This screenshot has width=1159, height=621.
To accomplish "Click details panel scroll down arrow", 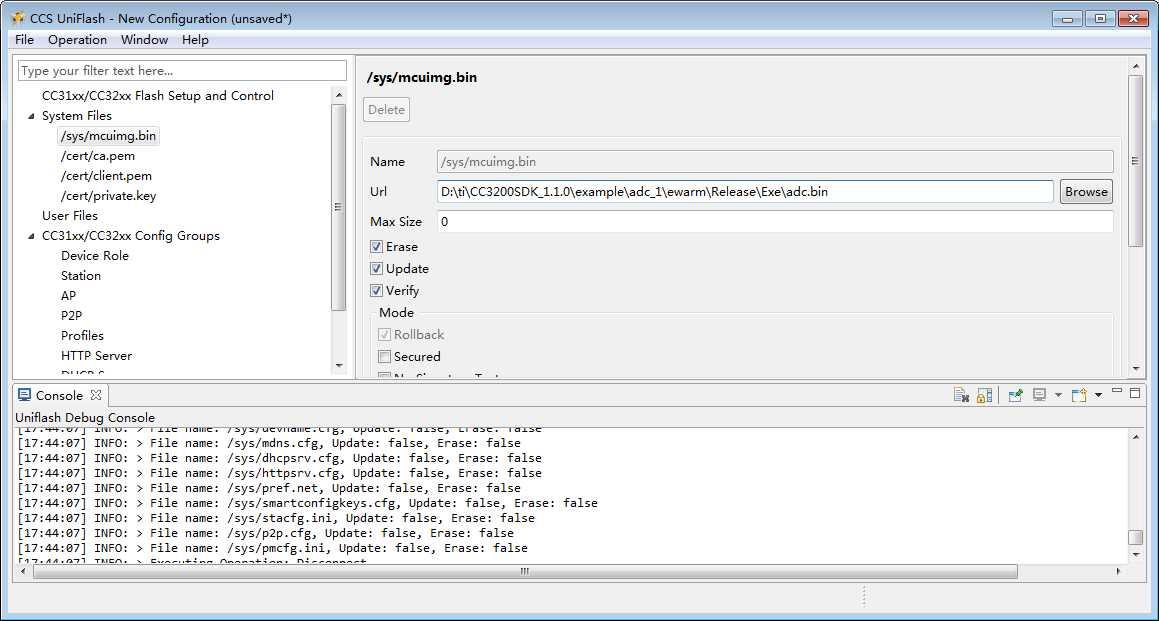I will click(1135, 368).
